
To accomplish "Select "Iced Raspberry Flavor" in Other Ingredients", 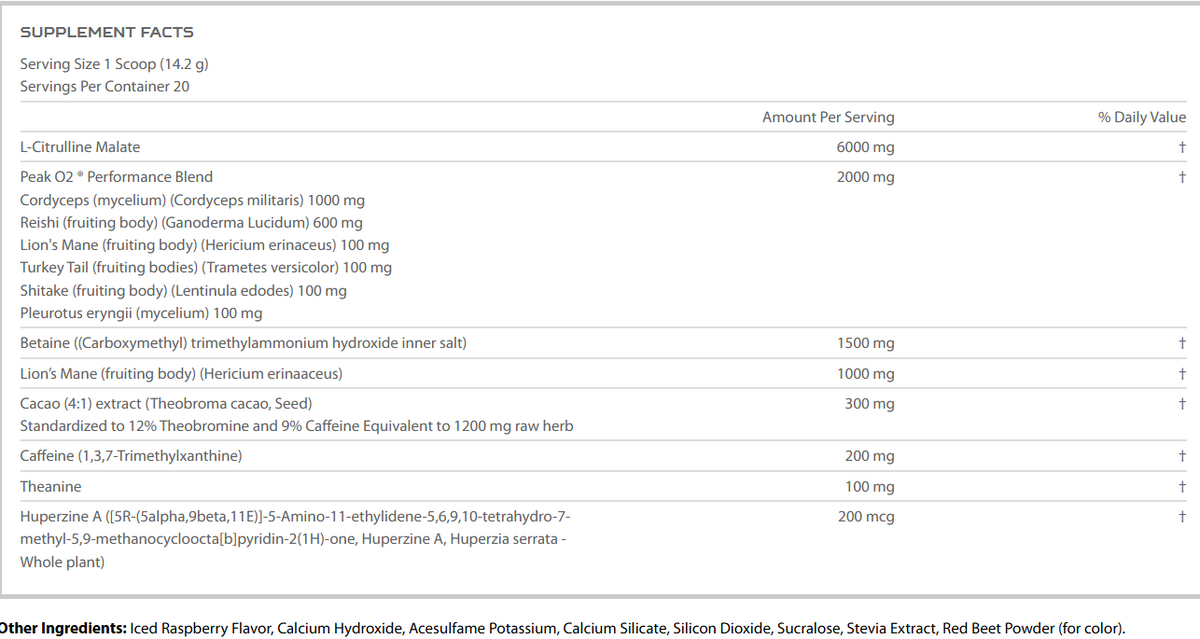I will [x=201, y=629].
